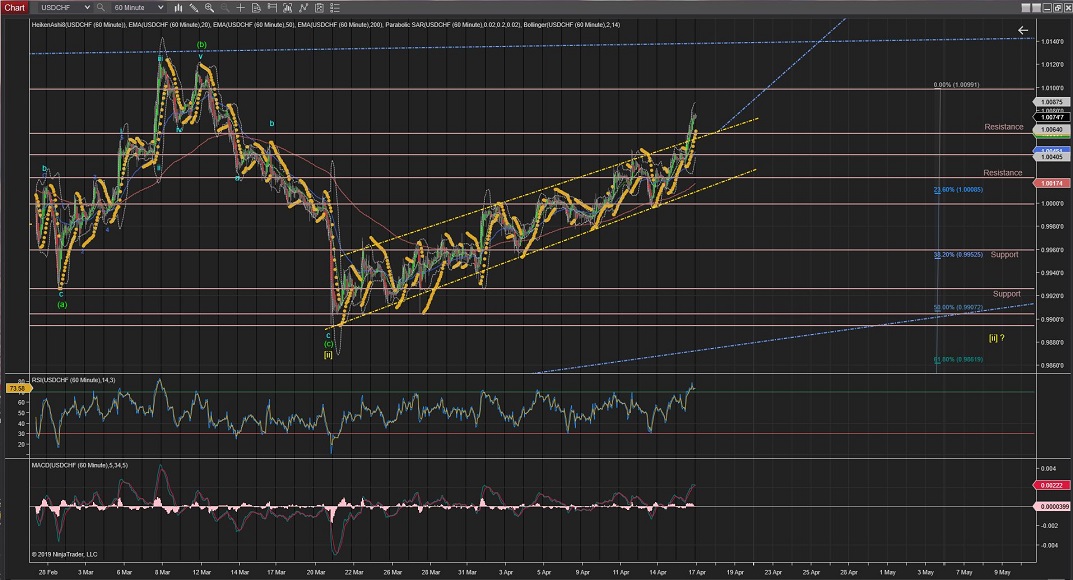The height and width of the screenshot is (580, 1073).
Task: Open the strategies line-node icon
Action: point(303,8)
